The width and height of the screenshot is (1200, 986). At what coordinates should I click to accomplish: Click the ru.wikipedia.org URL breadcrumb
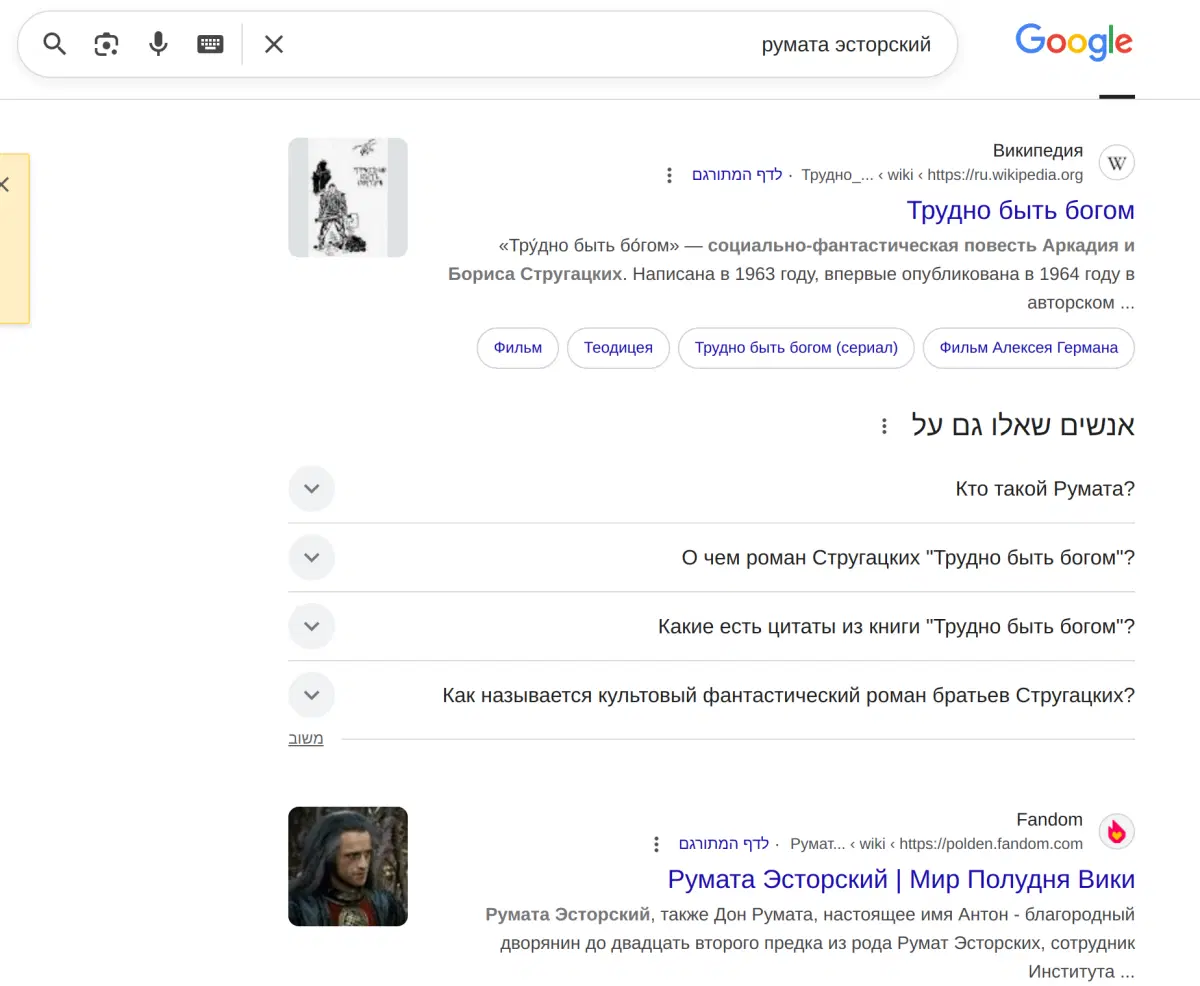coord(942,176)
